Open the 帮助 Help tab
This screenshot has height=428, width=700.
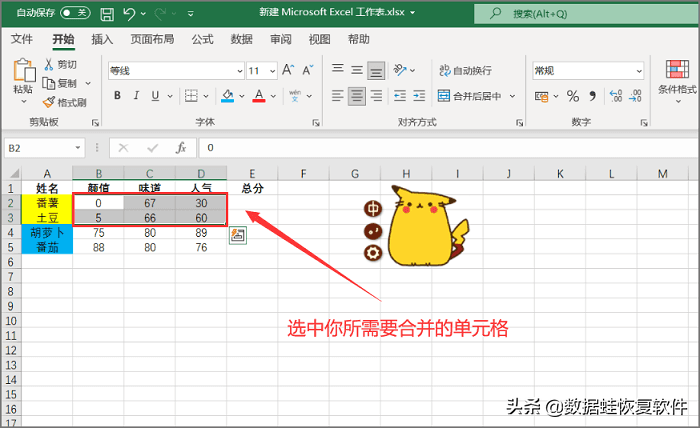[359, 39]
